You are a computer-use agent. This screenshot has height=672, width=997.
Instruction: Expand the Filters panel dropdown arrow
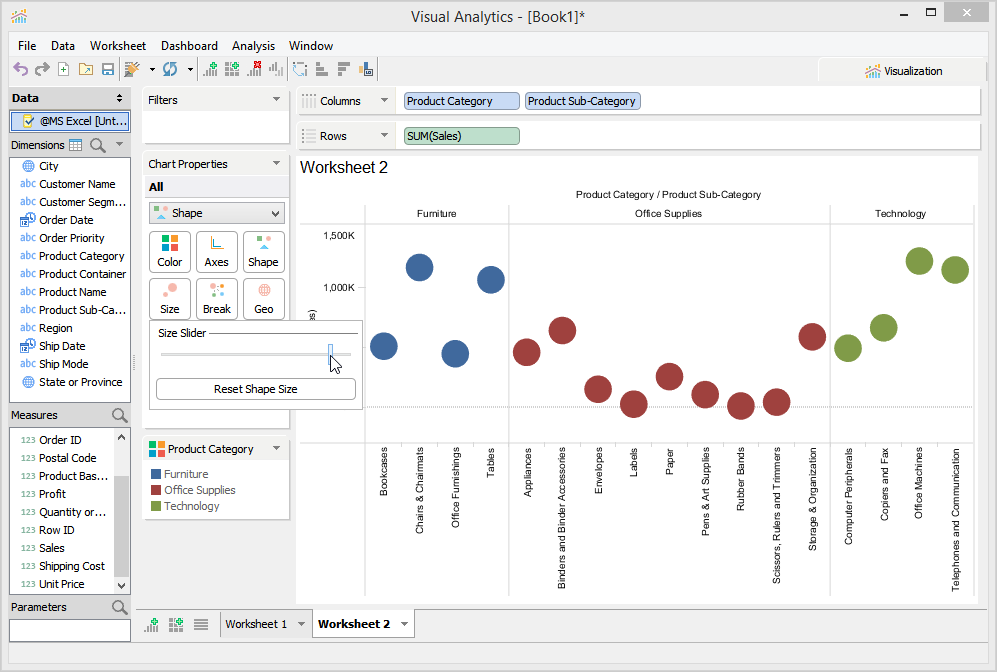point(276,100)
